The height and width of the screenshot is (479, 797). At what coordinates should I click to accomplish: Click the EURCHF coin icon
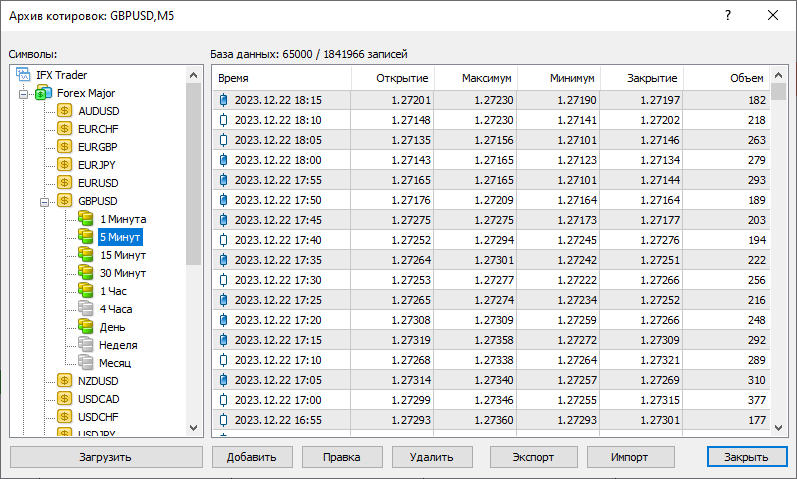(x=65, y=129)
